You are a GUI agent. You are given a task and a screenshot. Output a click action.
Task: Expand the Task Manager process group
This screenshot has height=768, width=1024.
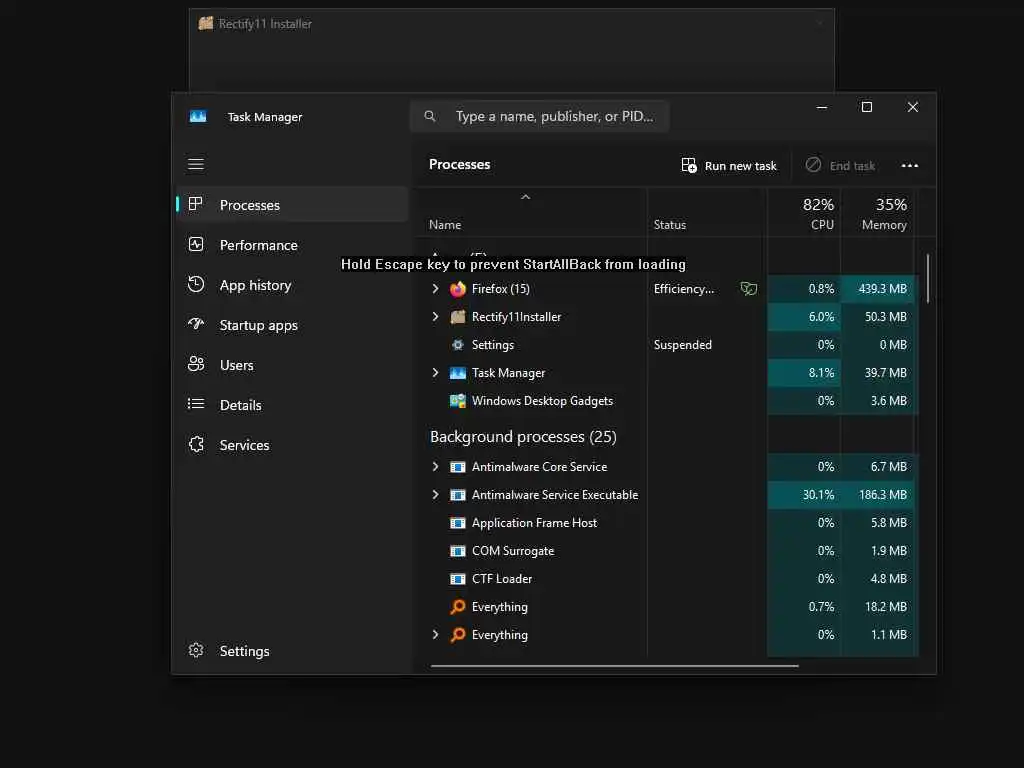pyautogui.click(x=436, y=373)
